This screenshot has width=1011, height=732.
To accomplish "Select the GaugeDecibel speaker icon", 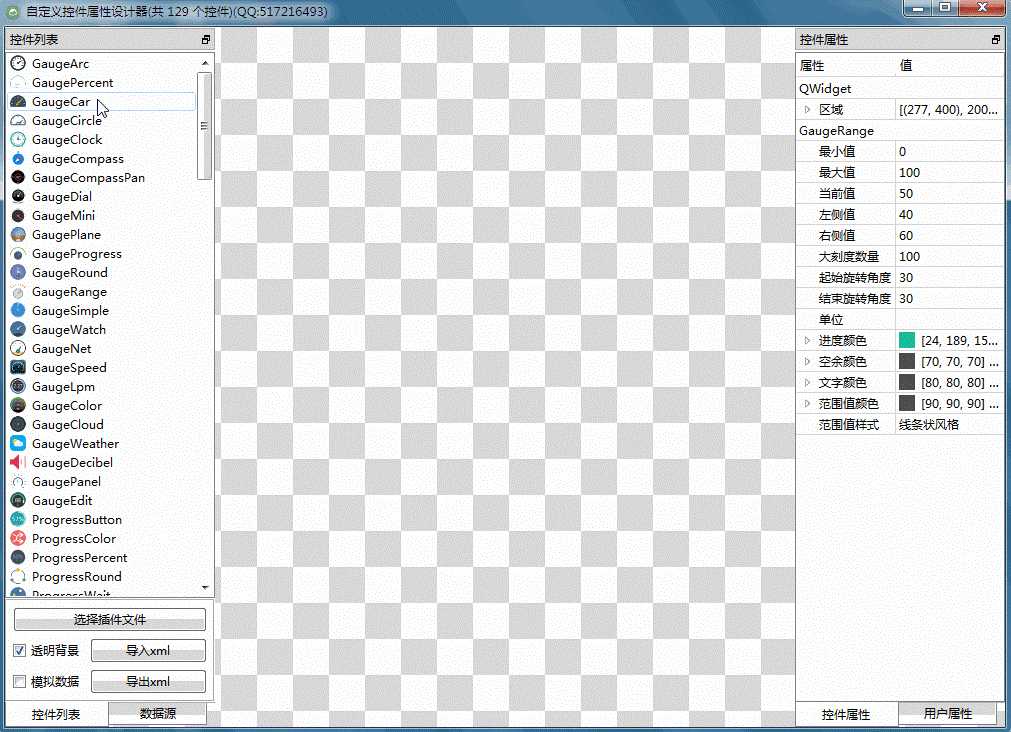I will pos(18,462).
